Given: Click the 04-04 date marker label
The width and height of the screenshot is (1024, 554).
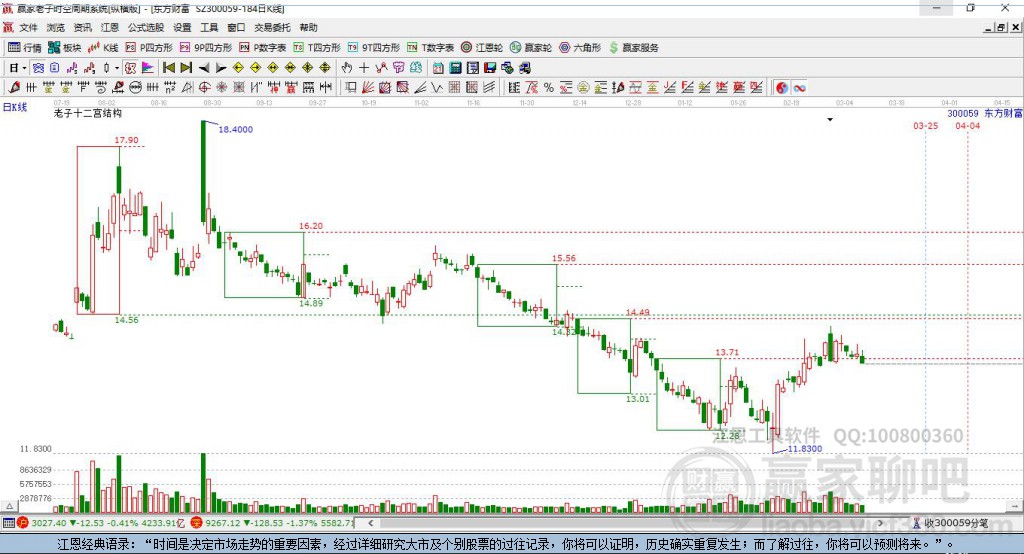Looking at the screenshot, I should pos(967,125).
